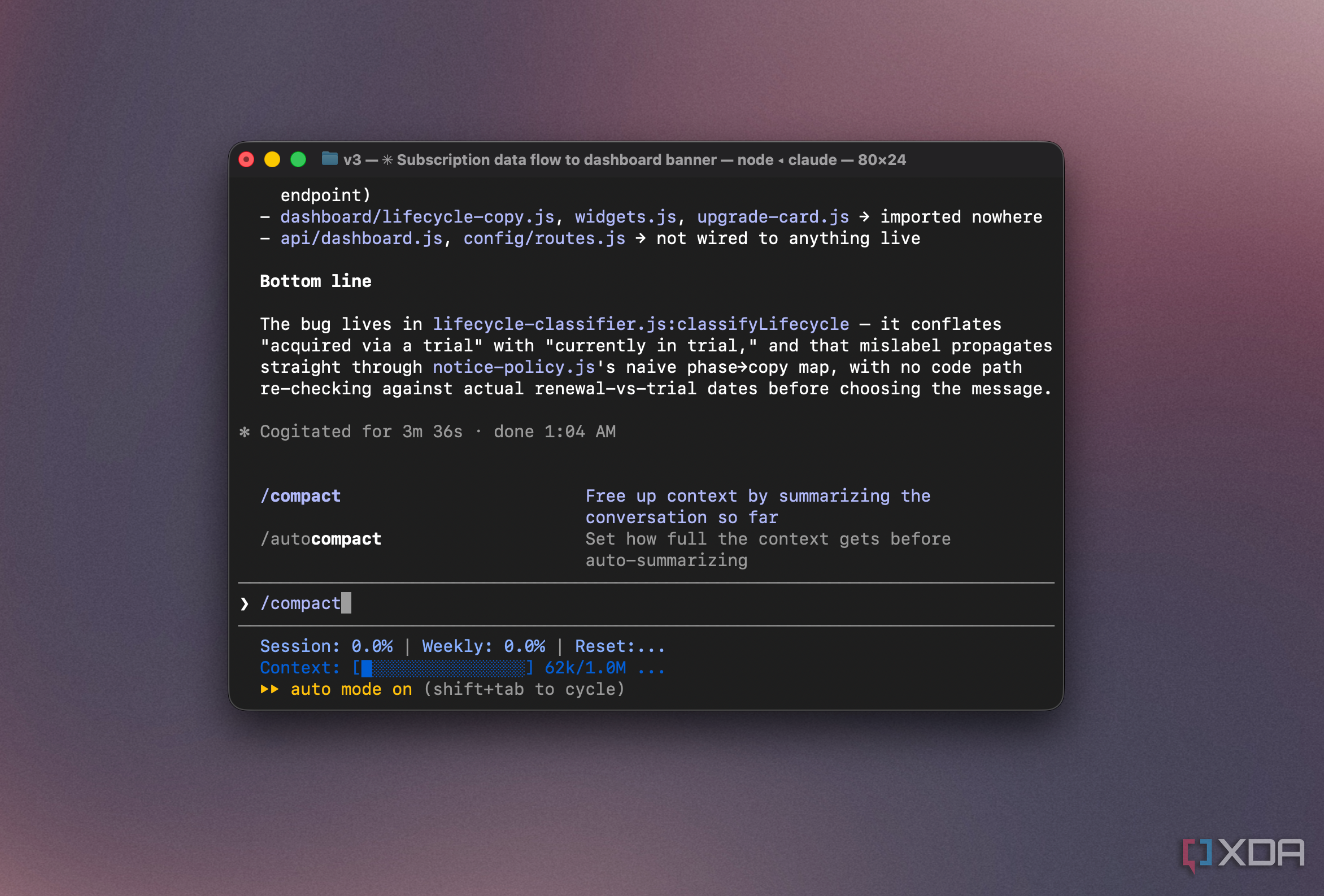
Task: Click the text cursor block after /compact
Action: coord(346,603)
